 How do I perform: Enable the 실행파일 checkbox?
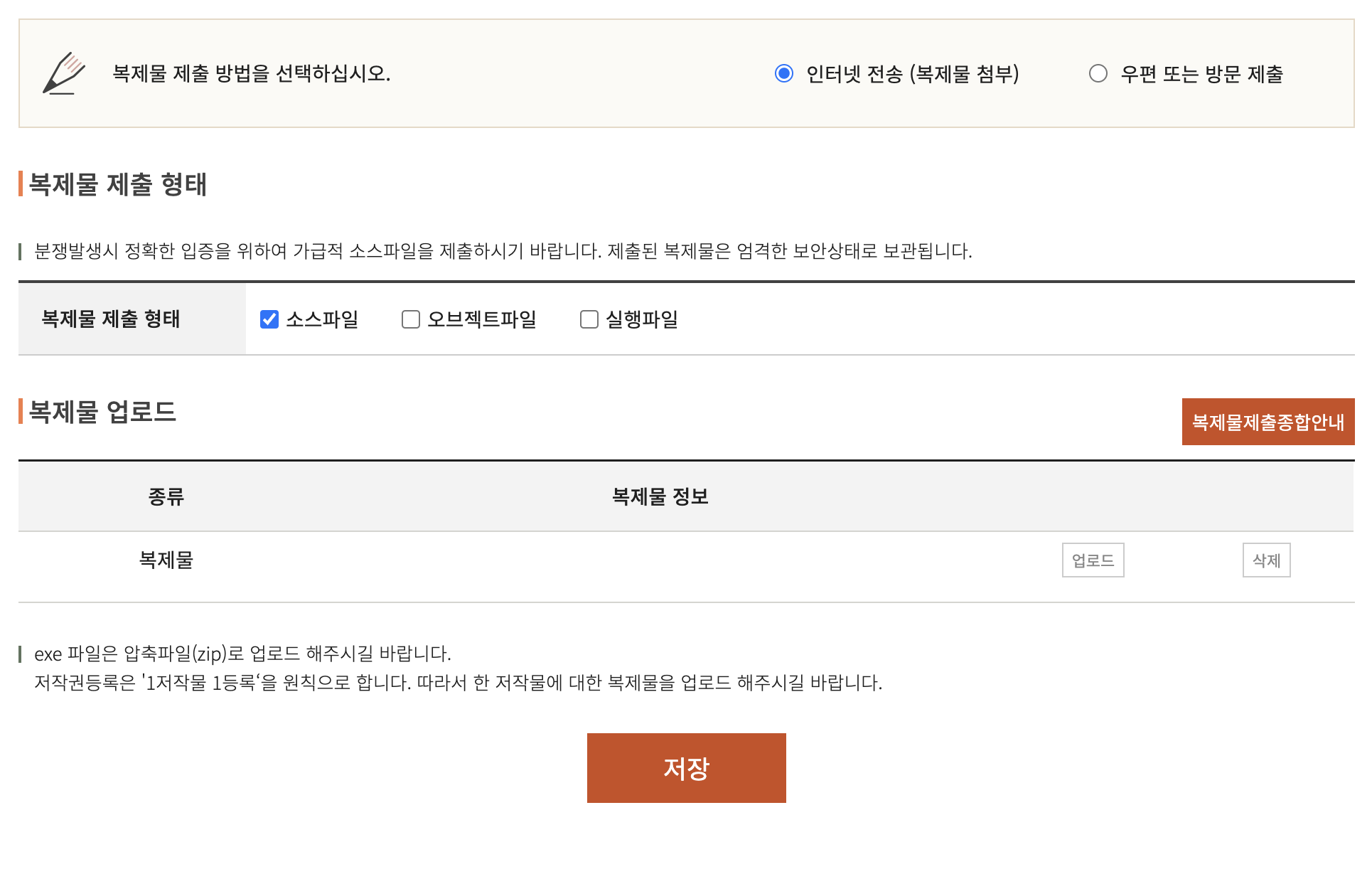click(x=589, y=319)
